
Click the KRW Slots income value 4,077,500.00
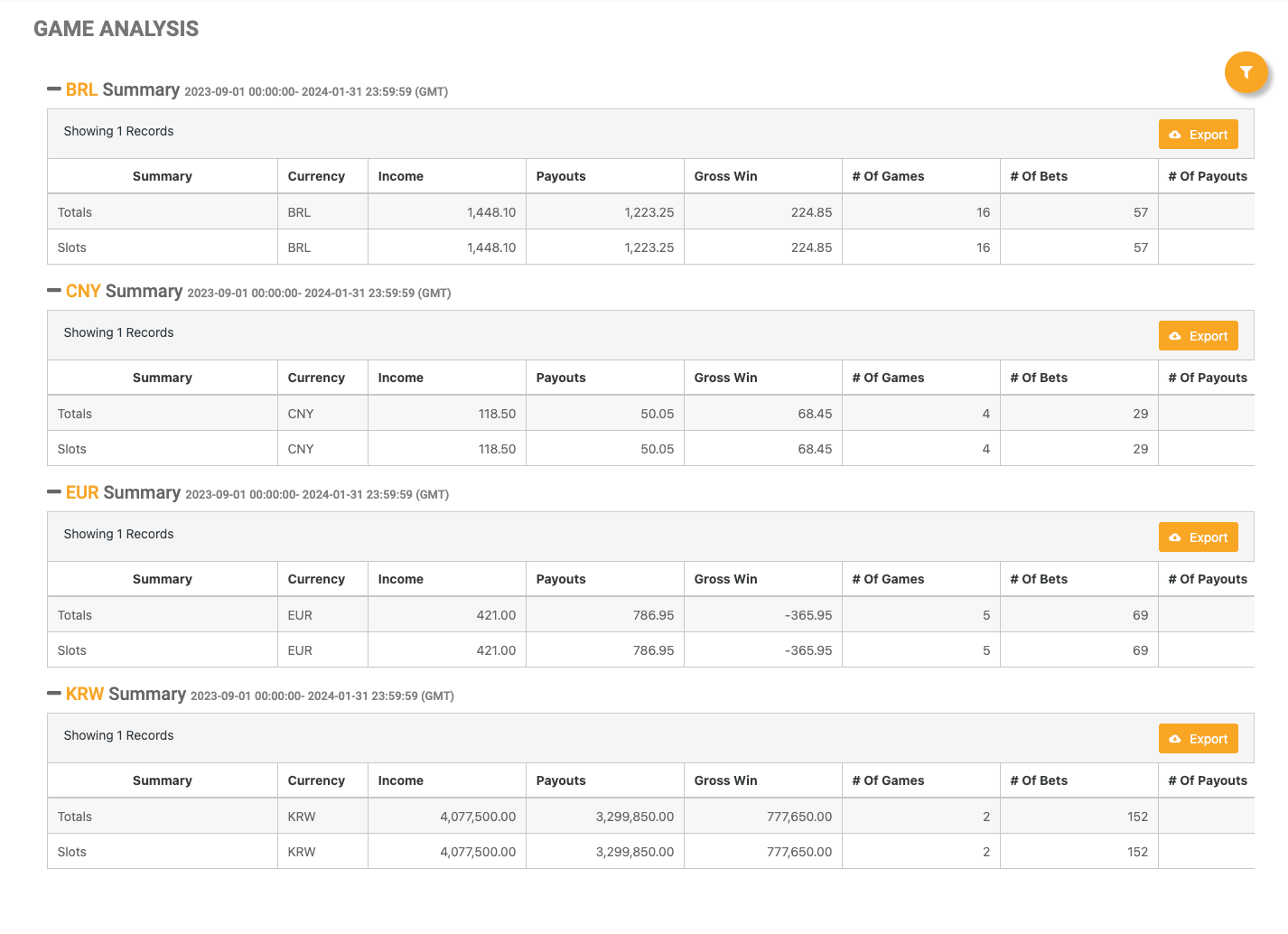pos(478,852)
